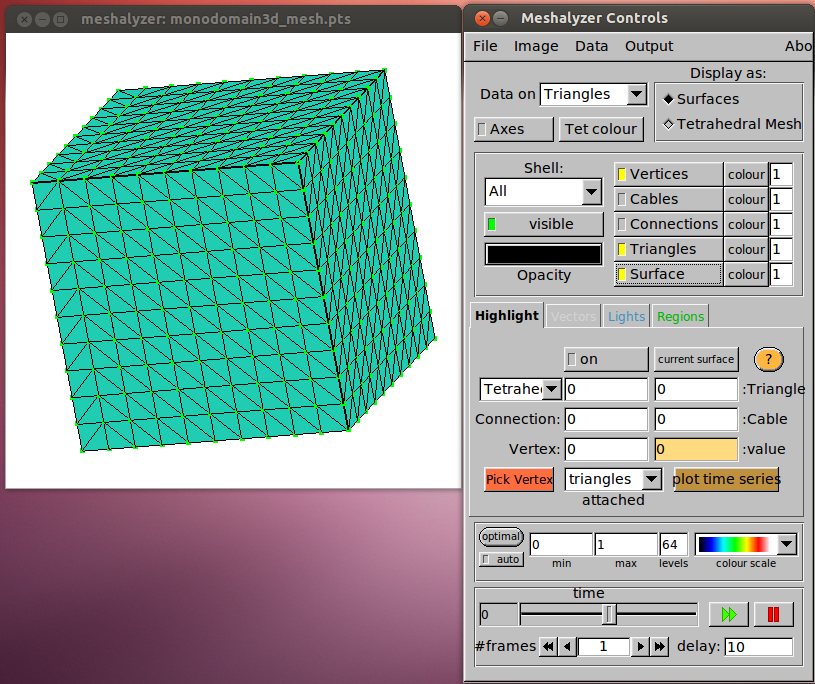Toggle the Axes checkbox

[513, 129]
